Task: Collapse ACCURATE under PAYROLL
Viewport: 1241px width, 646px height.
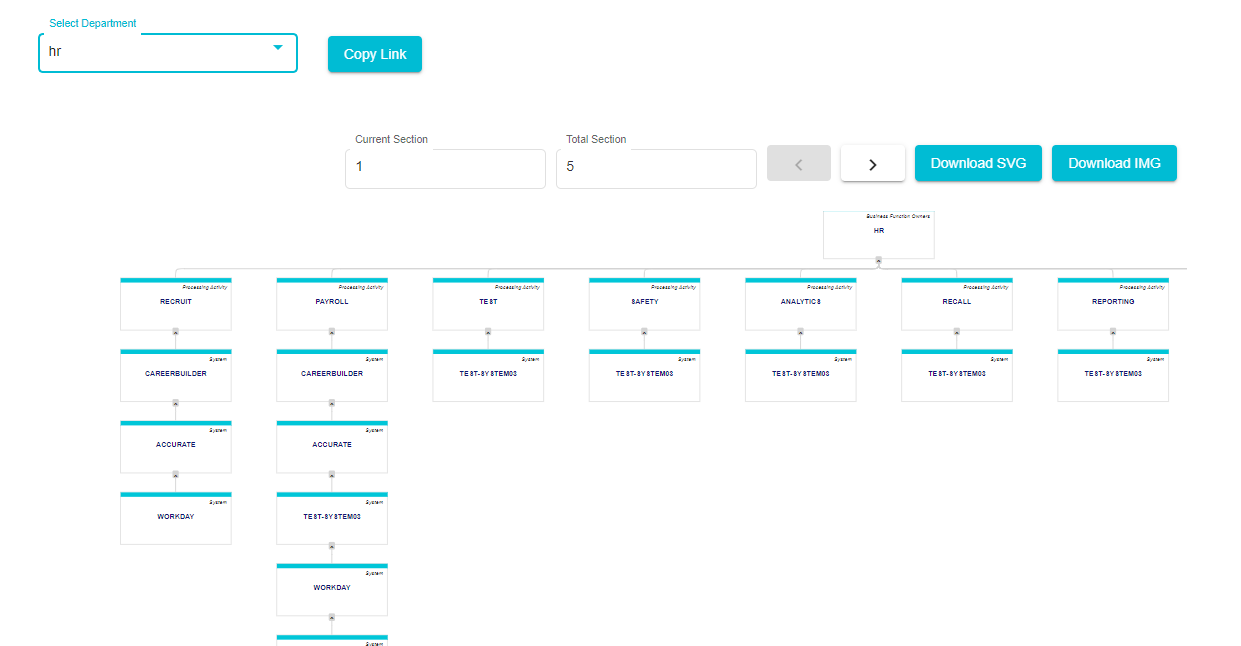Action: pyautogui.click(x=332, y=474)
